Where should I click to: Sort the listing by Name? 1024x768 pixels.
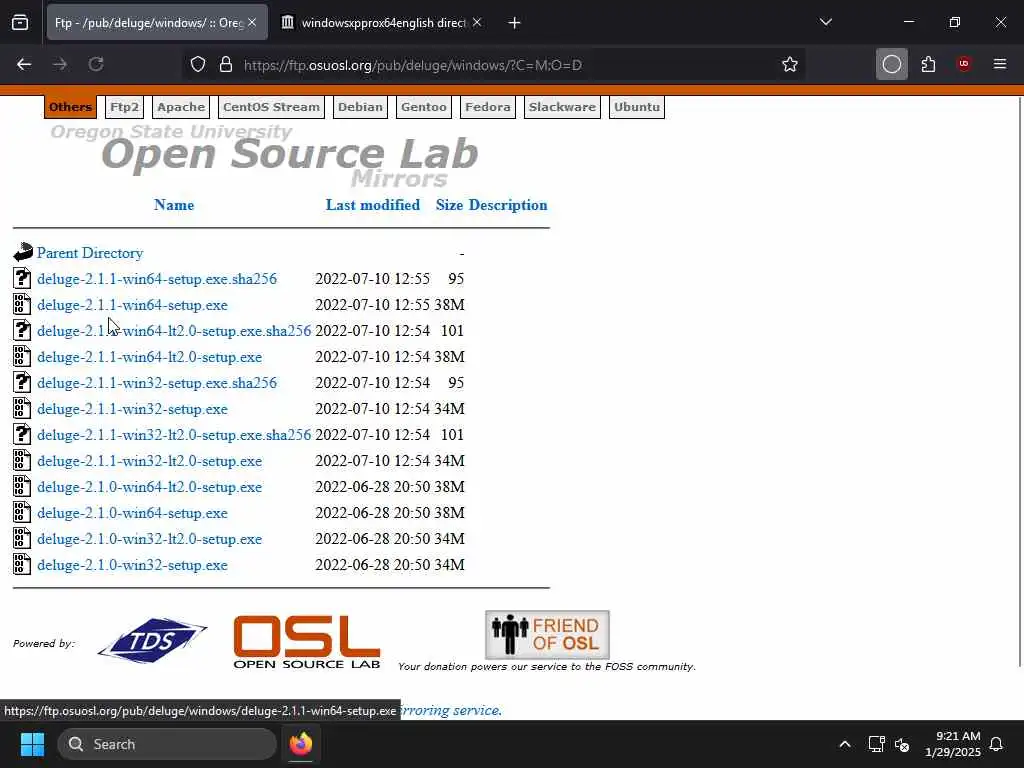point(174,205)
